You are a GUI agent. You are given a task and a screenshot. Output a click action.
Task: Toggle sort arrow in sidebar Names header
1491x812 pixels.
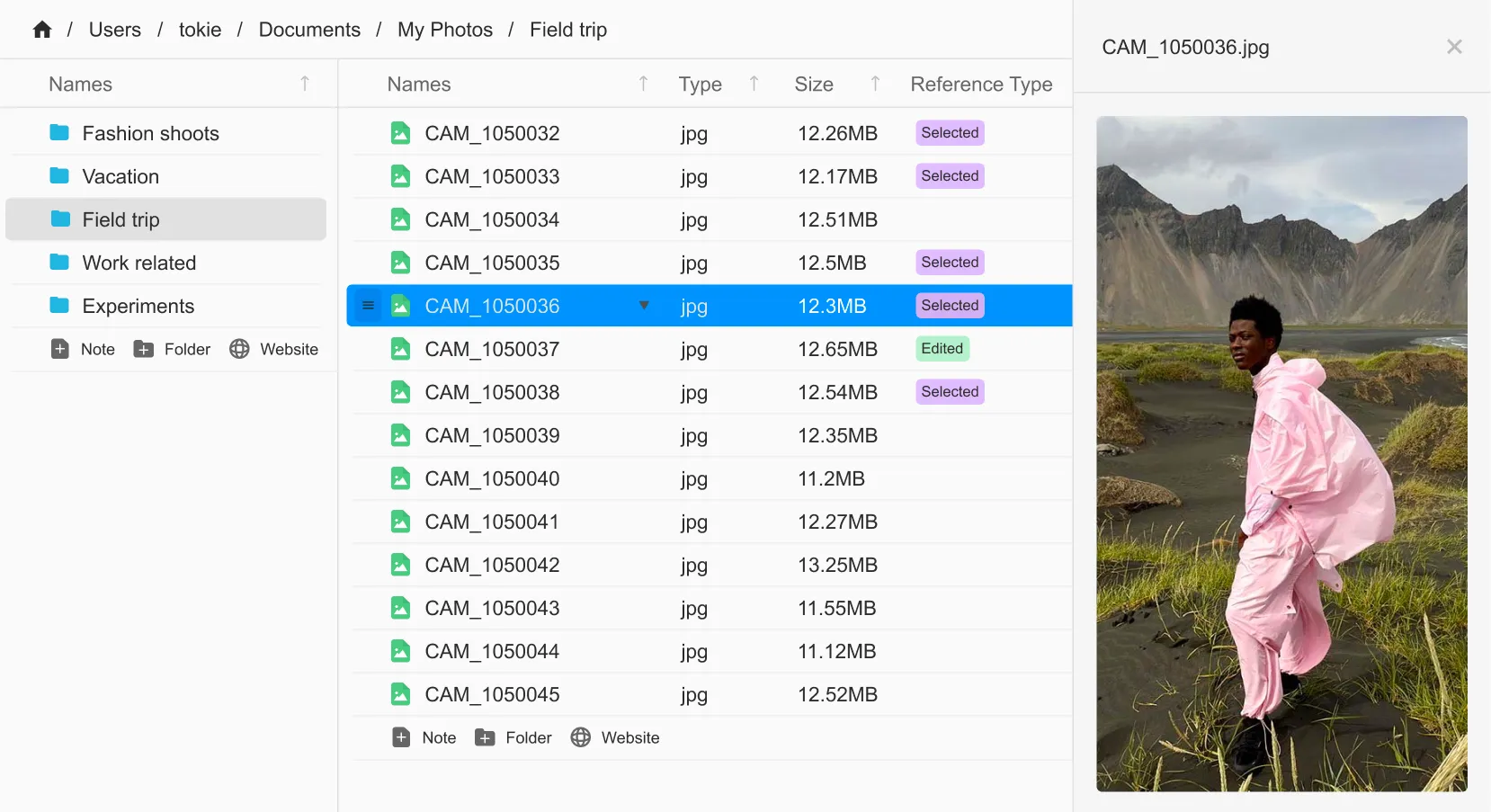coord(305,84)
